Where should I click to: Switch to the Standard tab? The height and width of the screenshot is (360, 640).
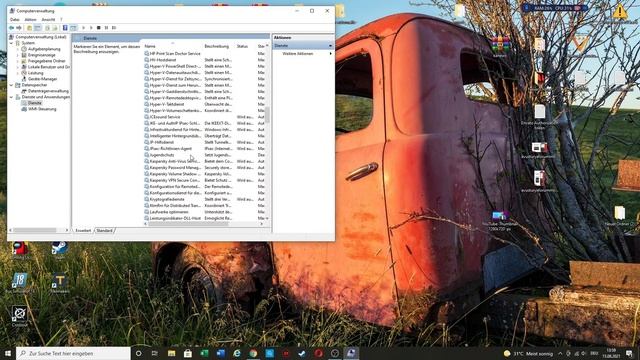104,231
